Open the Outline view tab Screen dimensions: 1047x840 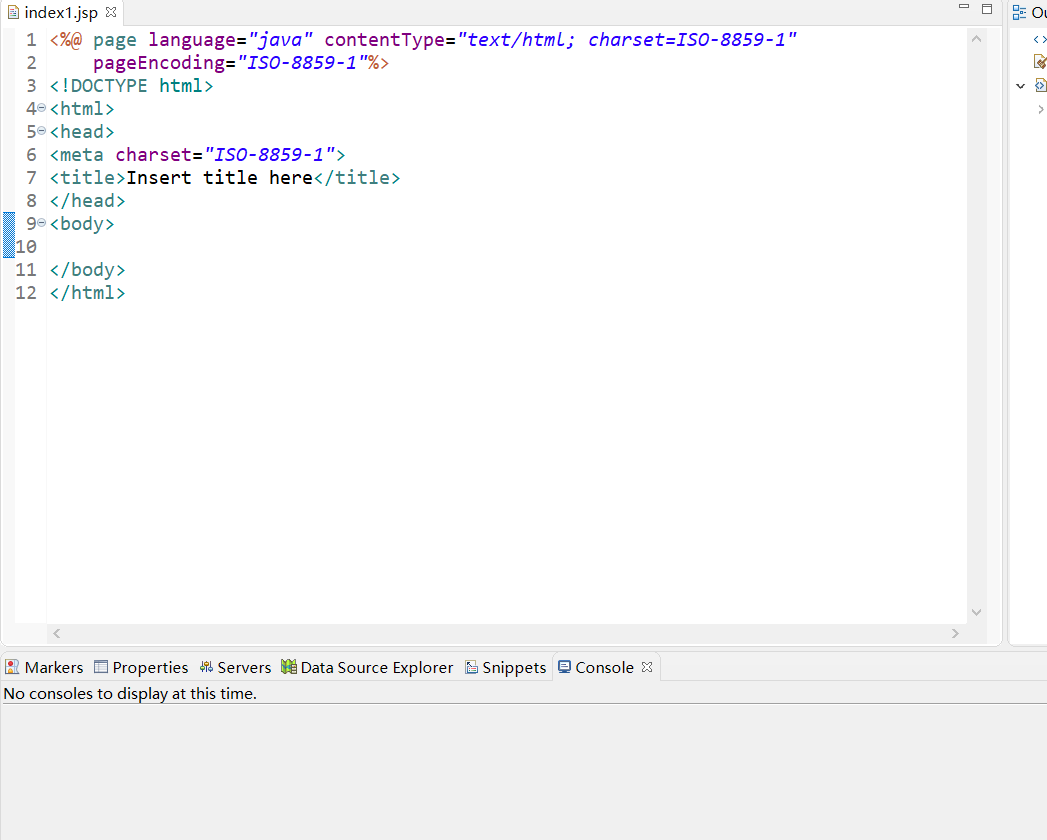(1030, 13)
